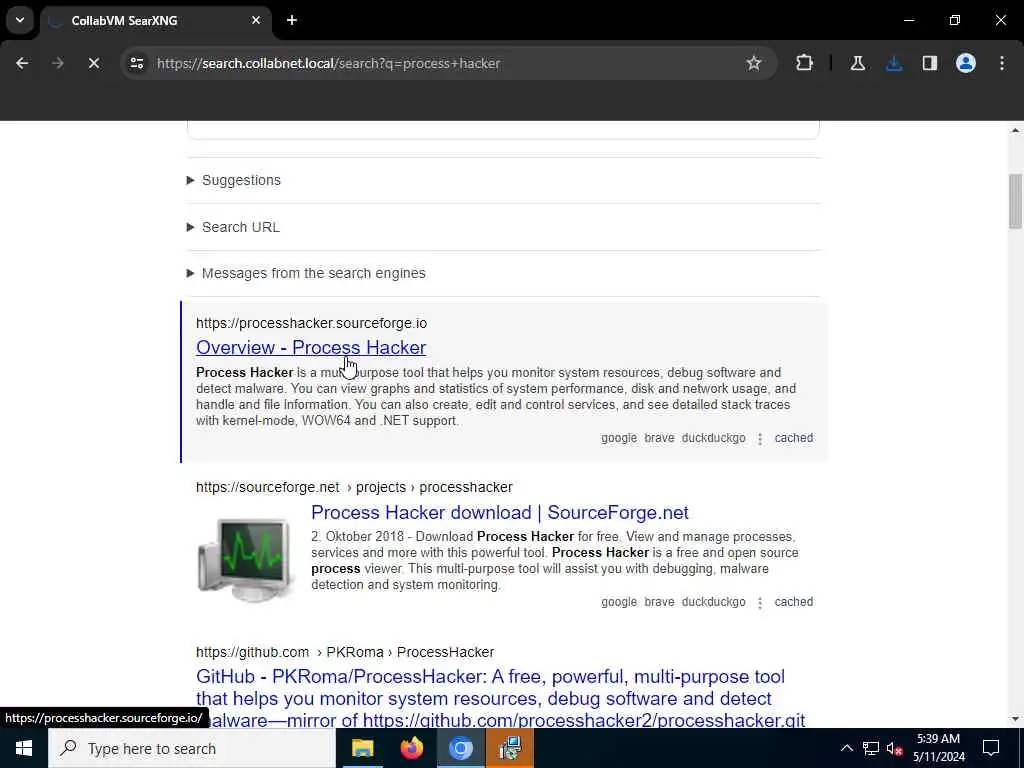This screenshot has width=1024, height=768.
Task: Close the CollabVM SearXNG tab
Action: (x=256, y=20)
